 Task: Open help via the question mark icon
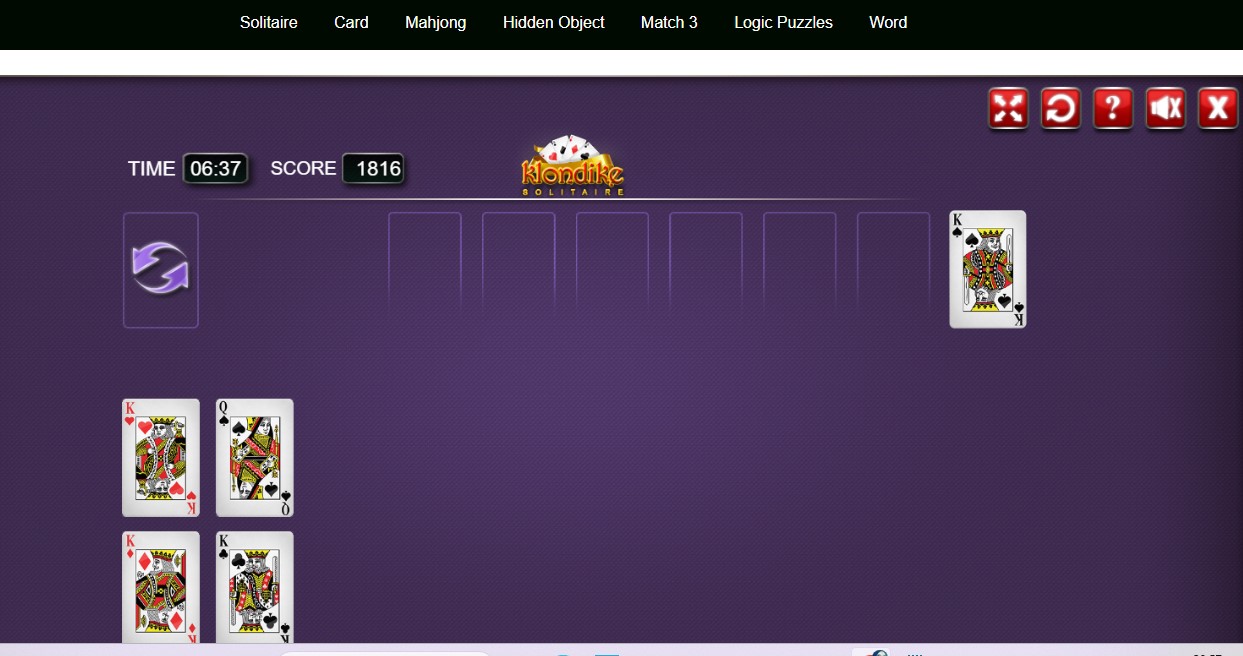pos(1113,108)
